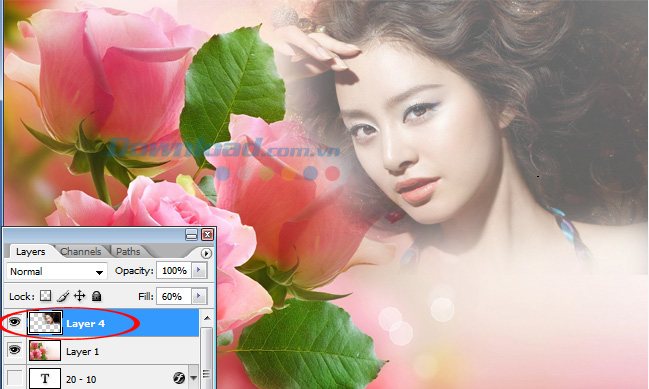The height and width of the screenshot is (389, 649).
Task: Toggle lock transparent pixels icon
Action: click(46, 296)
